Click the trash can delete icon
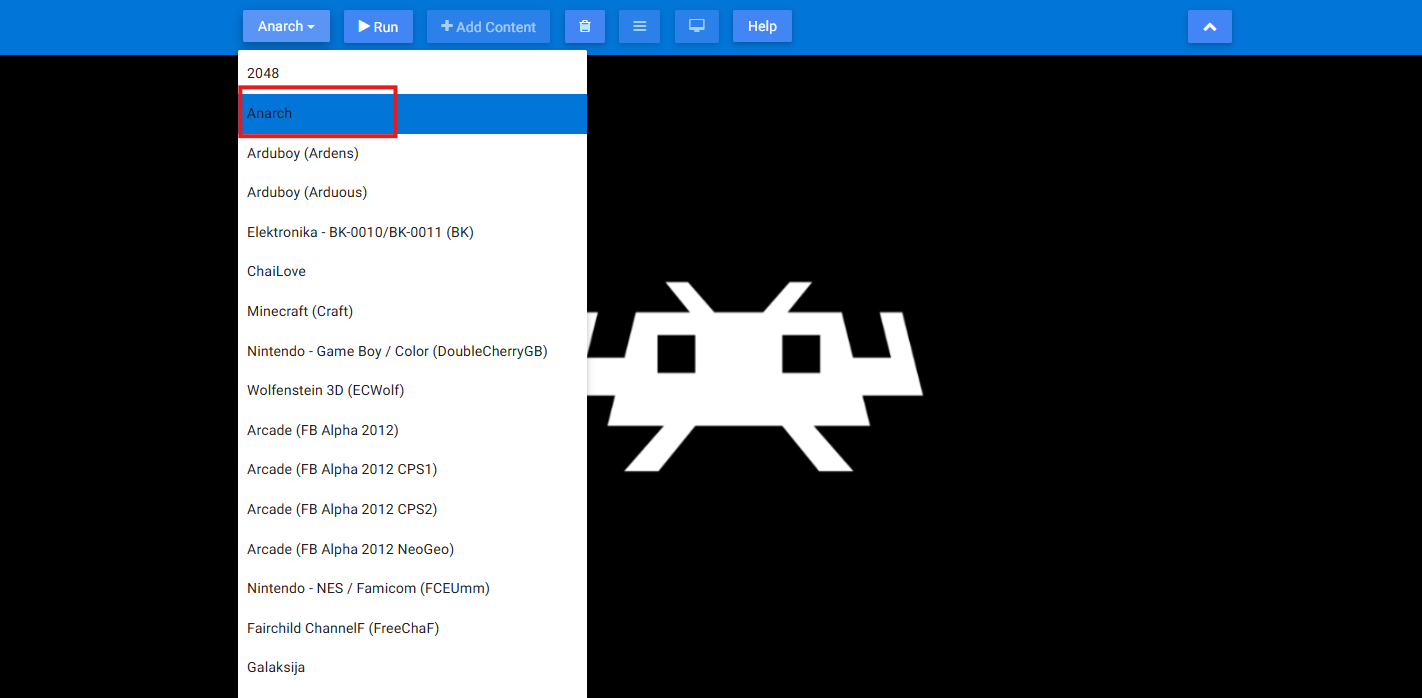The width and height of the screenshot is (1422, 698). point(585,27)
